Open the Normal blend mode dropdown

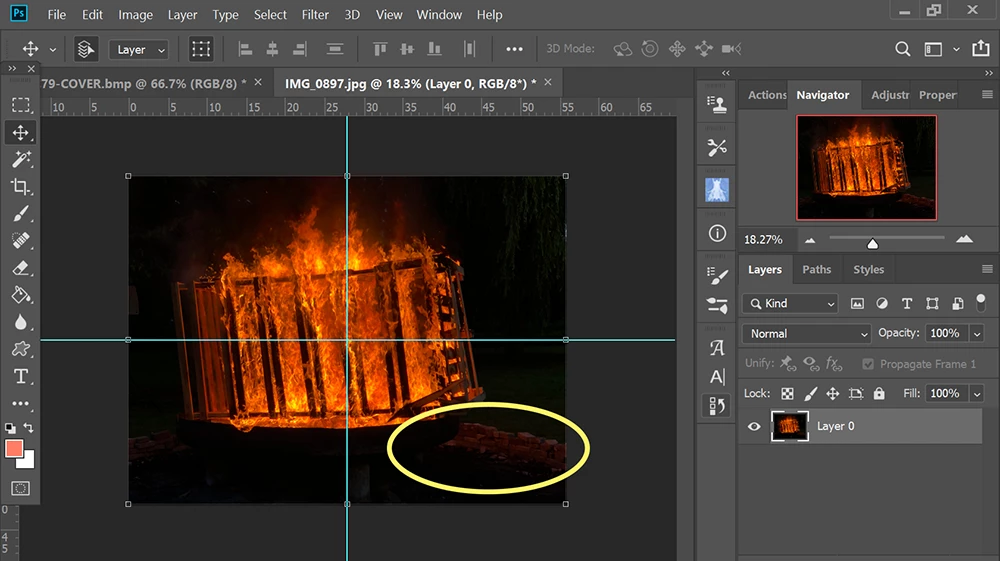pyautogui.click(x=806, y=333)
